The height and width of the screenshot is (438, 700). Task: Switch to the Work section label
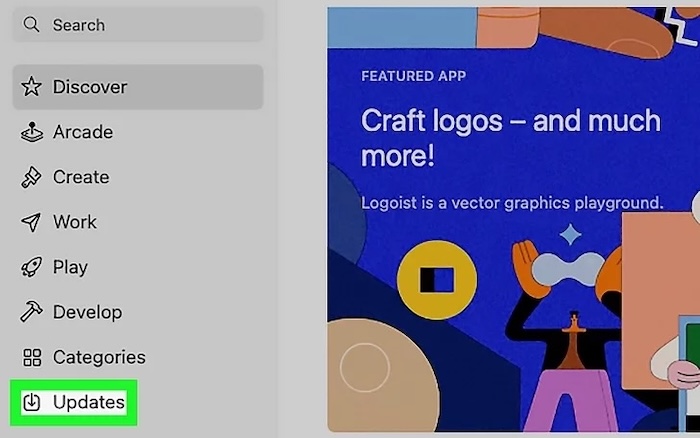click(75, 222)
